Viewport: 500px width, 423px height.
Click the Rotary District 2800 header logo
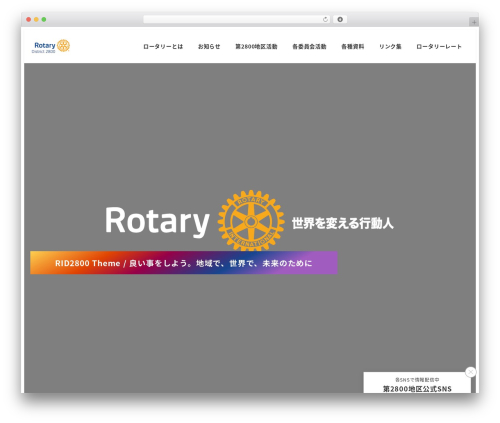(51, 46)
